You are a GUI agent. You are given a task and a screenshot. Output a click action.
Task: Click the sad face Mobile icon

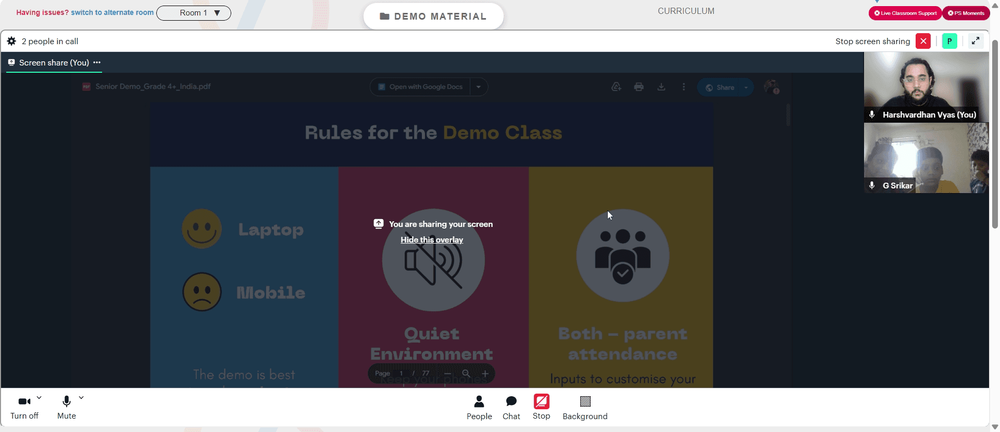pos(202,292)
